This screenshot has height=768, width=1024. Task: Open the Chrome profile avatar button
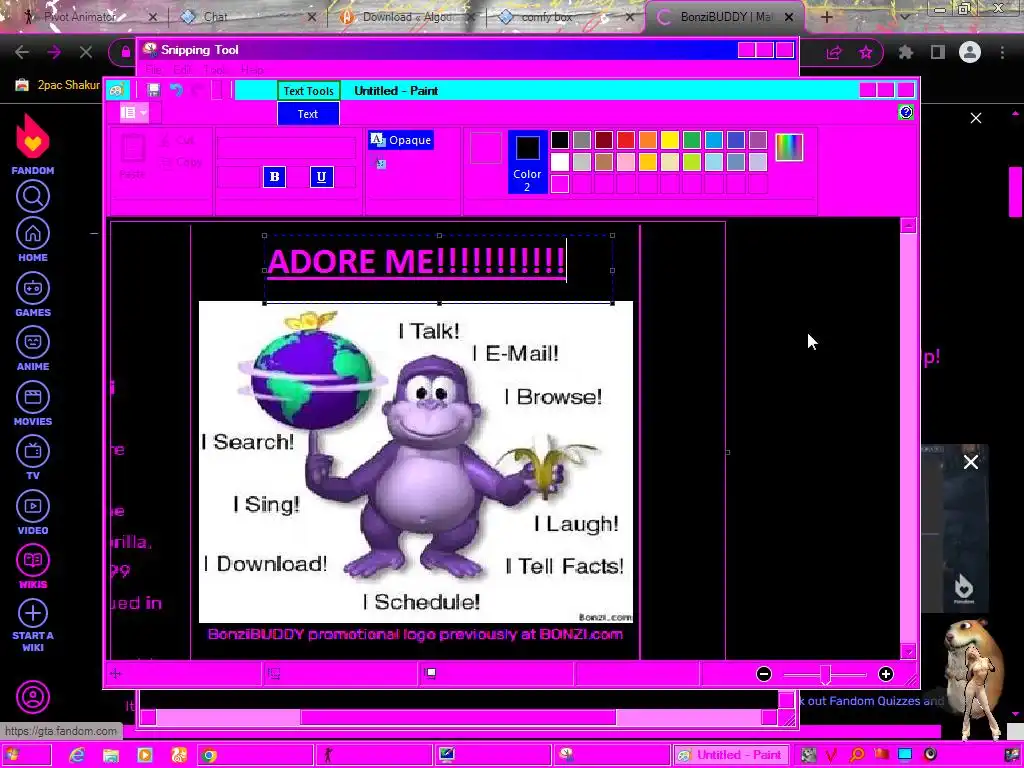[x=970, y=52]
